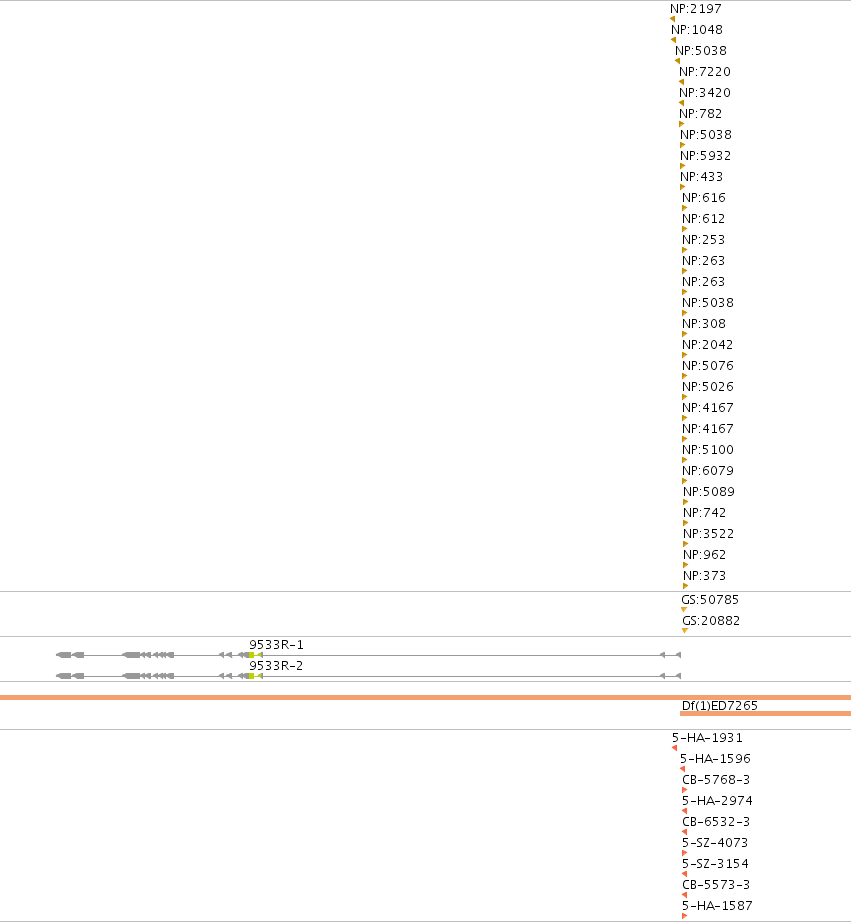This screenshot has width=851, height=922.
Task: Select the insertion glyph under NP:6079
Action: [x=685, y=481]
